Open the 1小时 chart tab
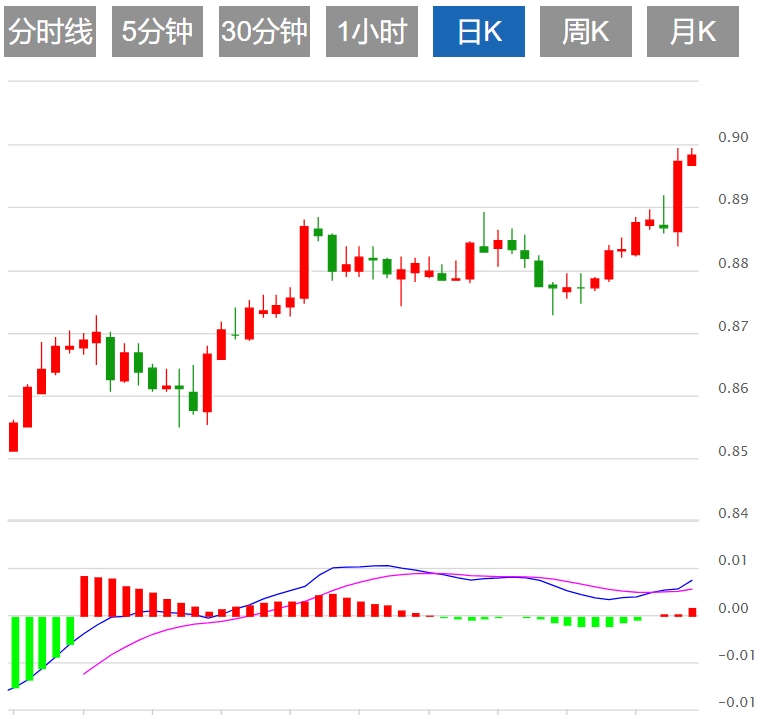 [372, 32]
